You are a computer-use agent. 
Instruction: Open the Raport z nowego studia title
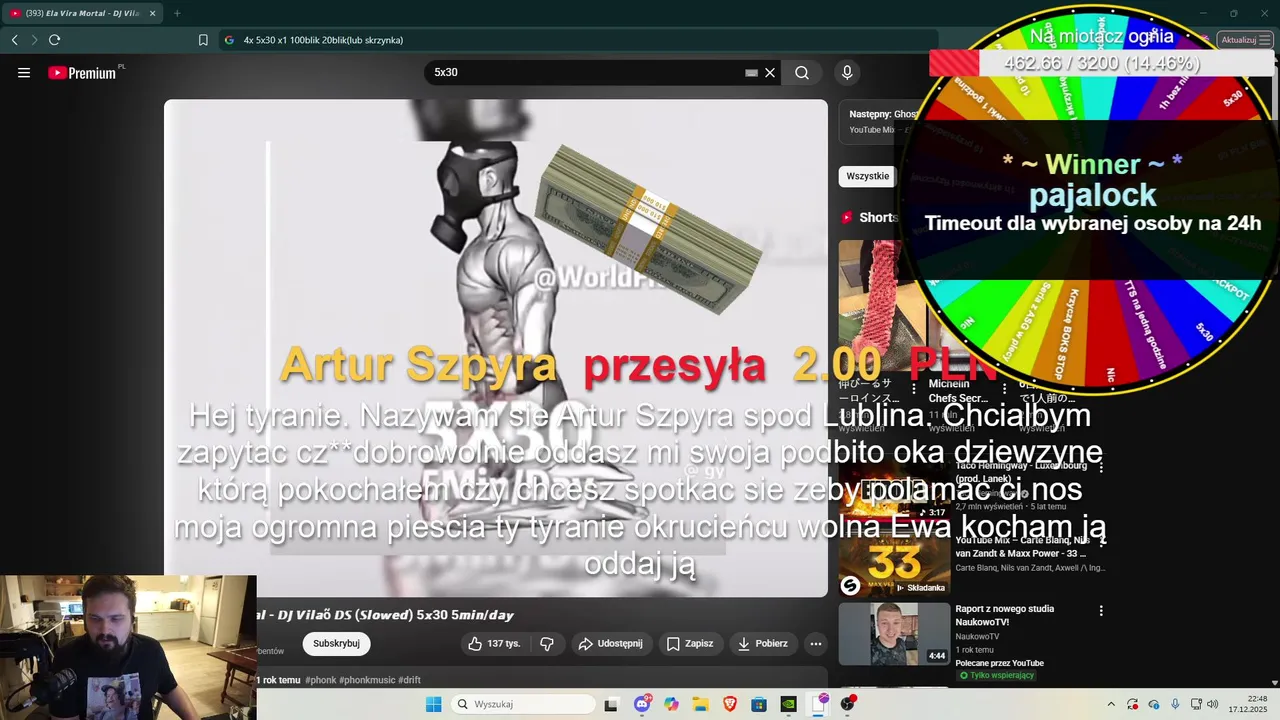(1005, 615)
